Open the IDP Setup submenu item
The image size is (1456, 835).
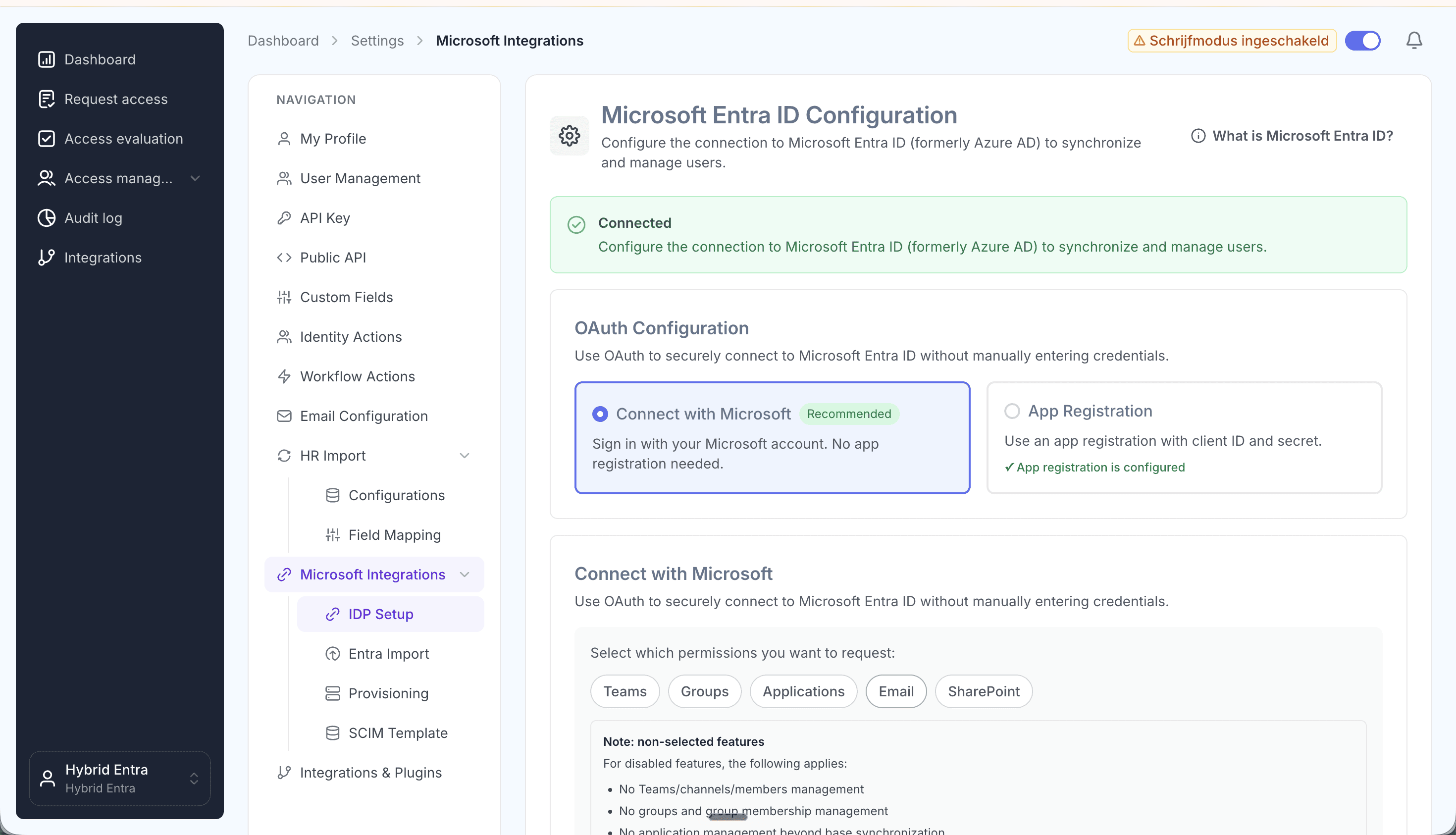390,614
